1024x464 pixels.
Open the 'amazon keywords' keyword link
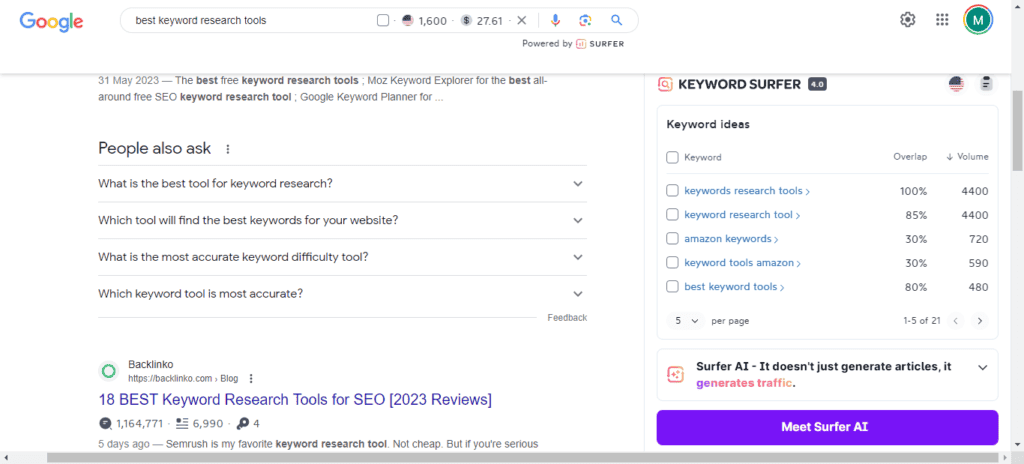(x=731, y=239)
